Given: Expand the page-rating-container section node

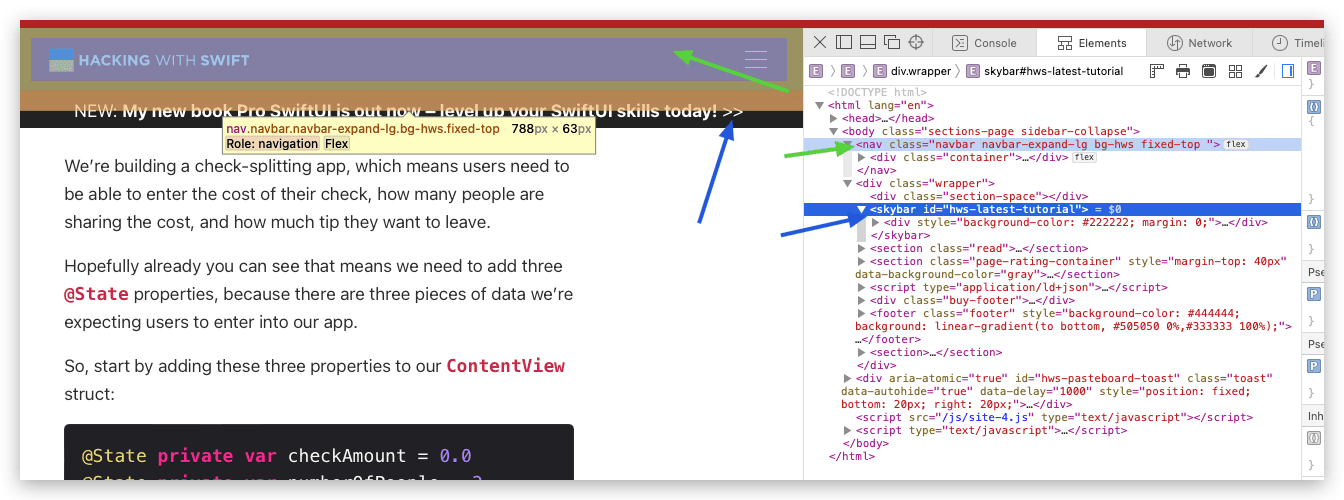Looking at the screenshot, I should click(862, 261).
